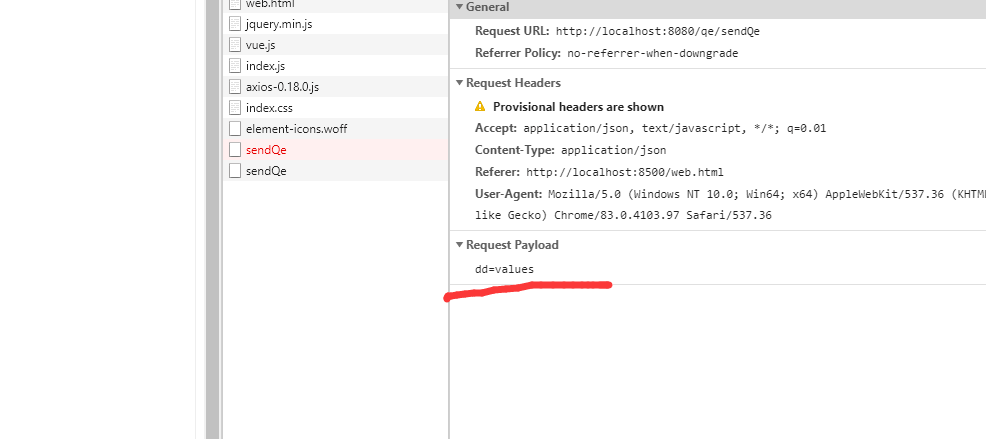Click the dd=values payload text
The image size is (986, 439).
[504, 269]
